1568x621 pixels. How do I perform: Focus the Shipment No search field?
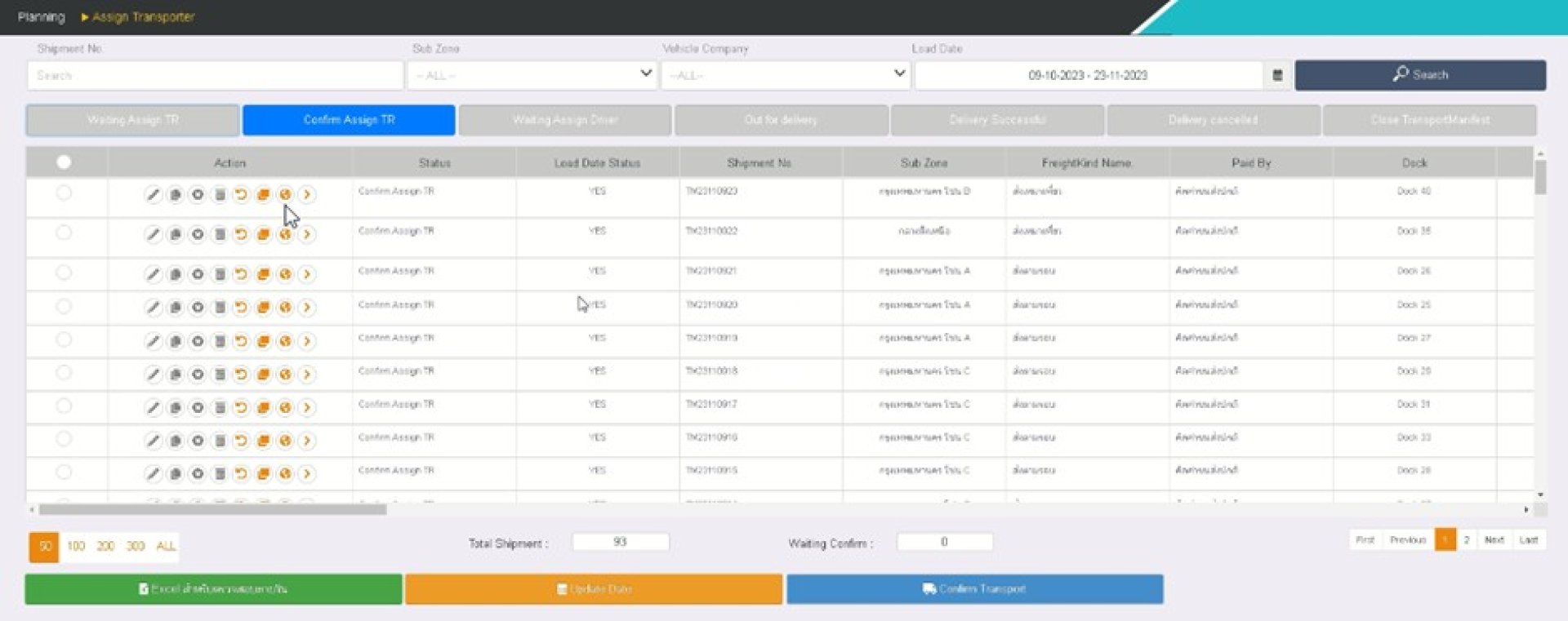(x=216, y=75)
